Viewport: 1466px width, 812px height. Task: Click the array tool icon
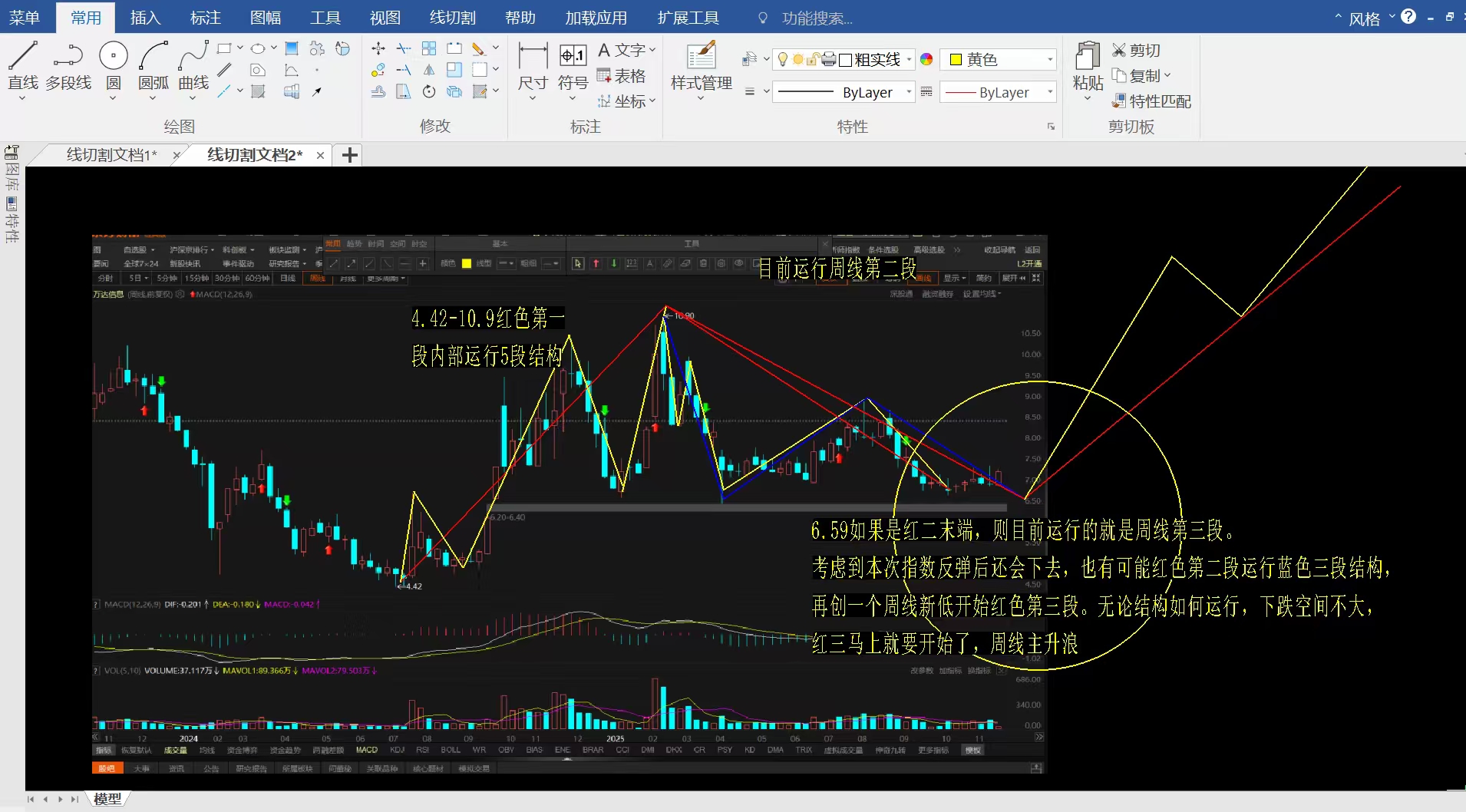(x=429, y=48)
